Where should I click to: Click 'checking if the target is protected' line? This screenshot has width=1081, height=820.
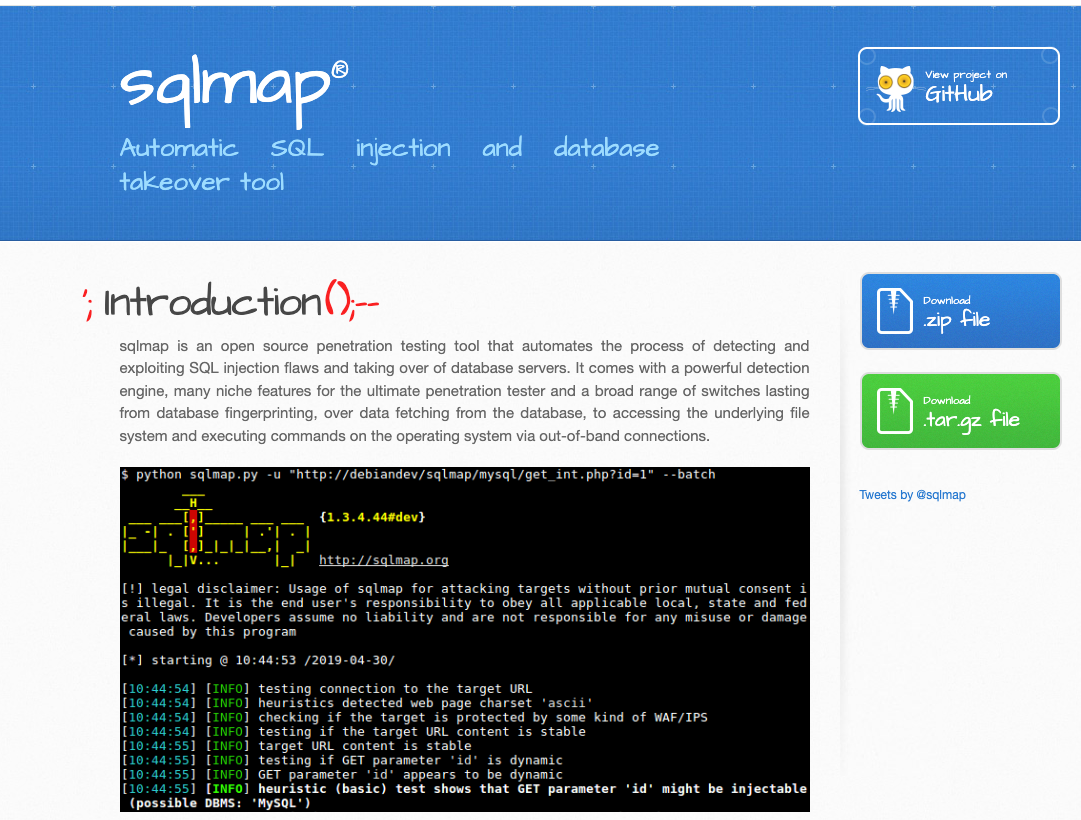tap(414, 717)
